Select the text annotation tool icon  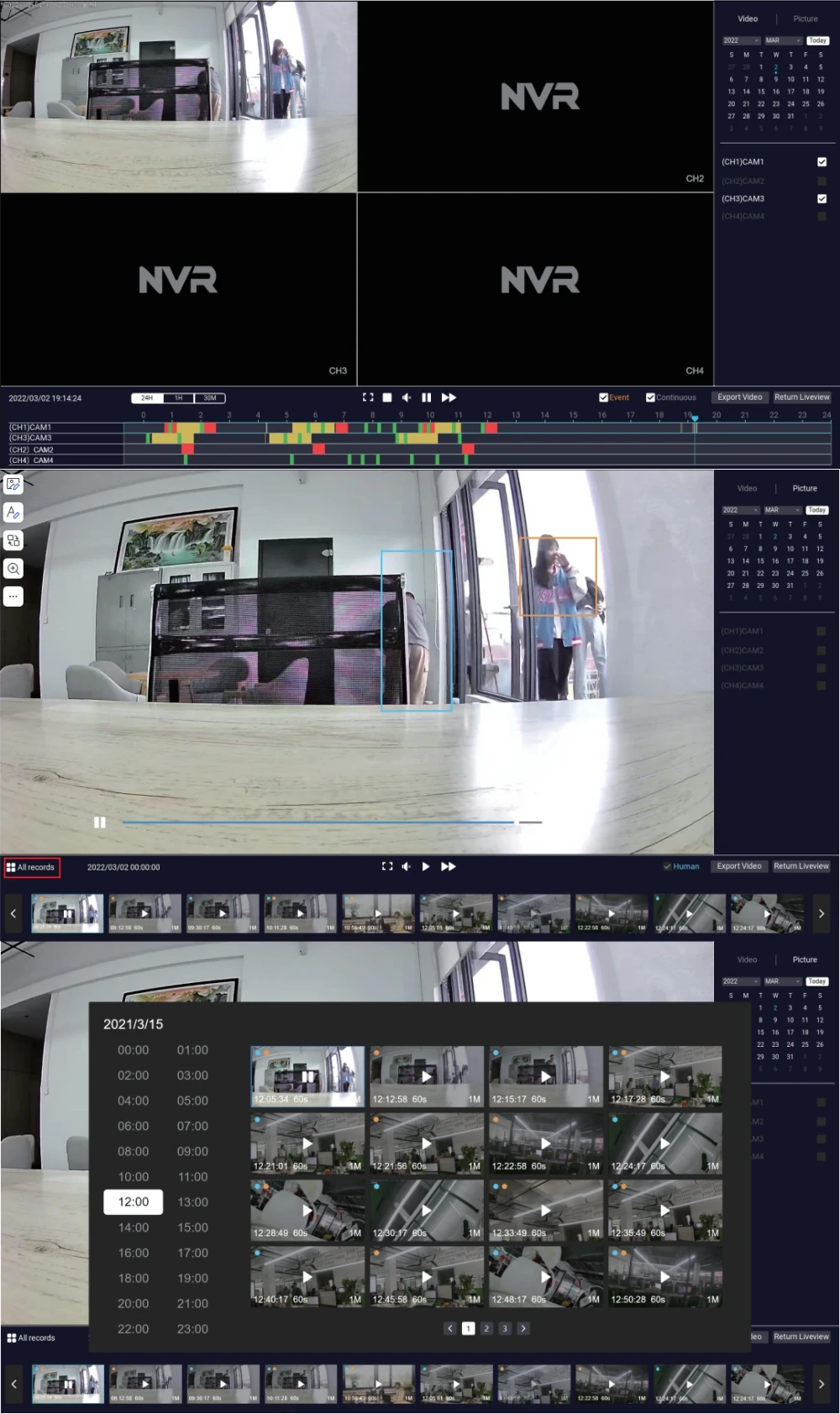coord(13,513)
